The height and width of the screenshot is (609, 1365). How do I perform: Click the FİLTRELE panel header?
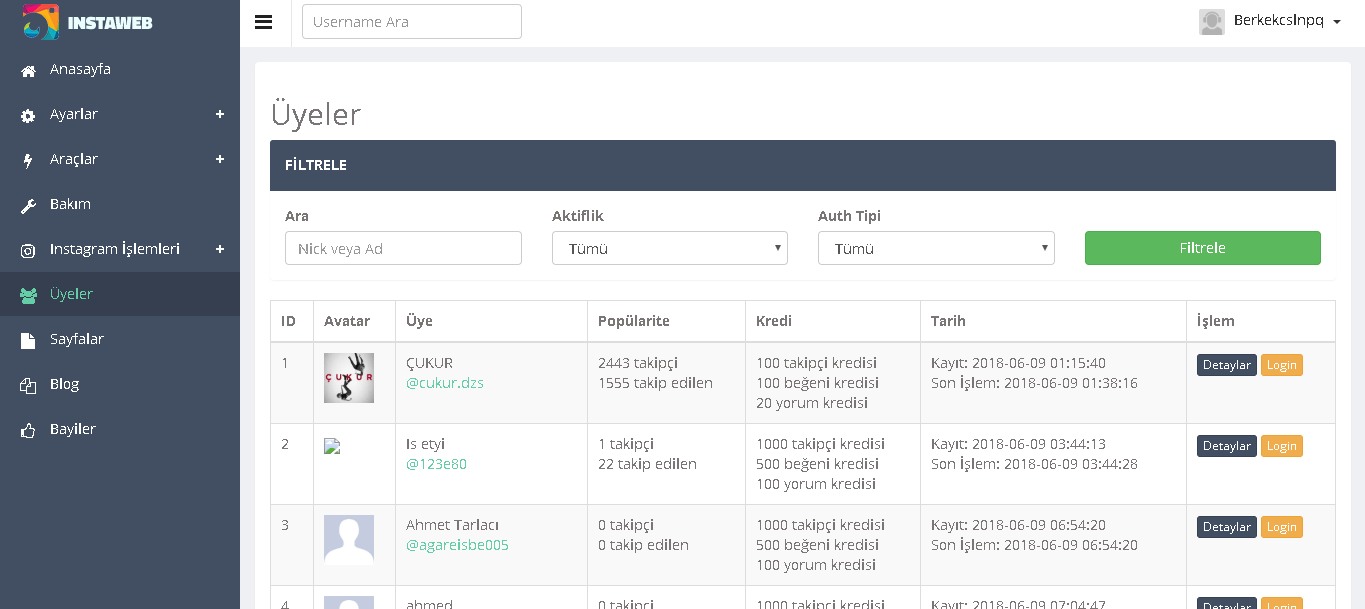click(803, 165)
